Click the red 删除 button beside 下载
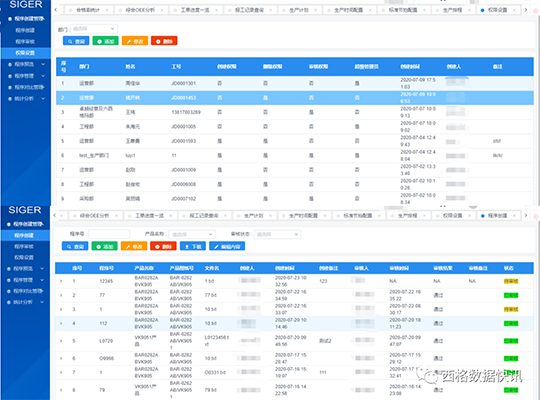 (163, 246)
